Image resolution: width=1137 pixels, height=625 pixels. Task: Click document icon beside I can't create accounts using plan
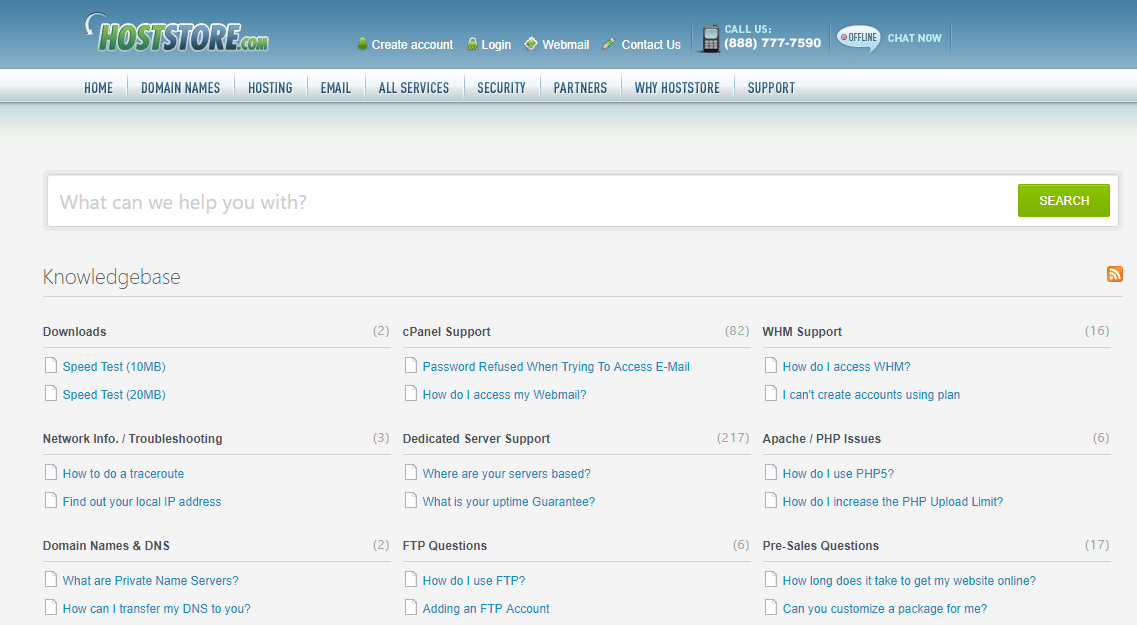point(771,394)
